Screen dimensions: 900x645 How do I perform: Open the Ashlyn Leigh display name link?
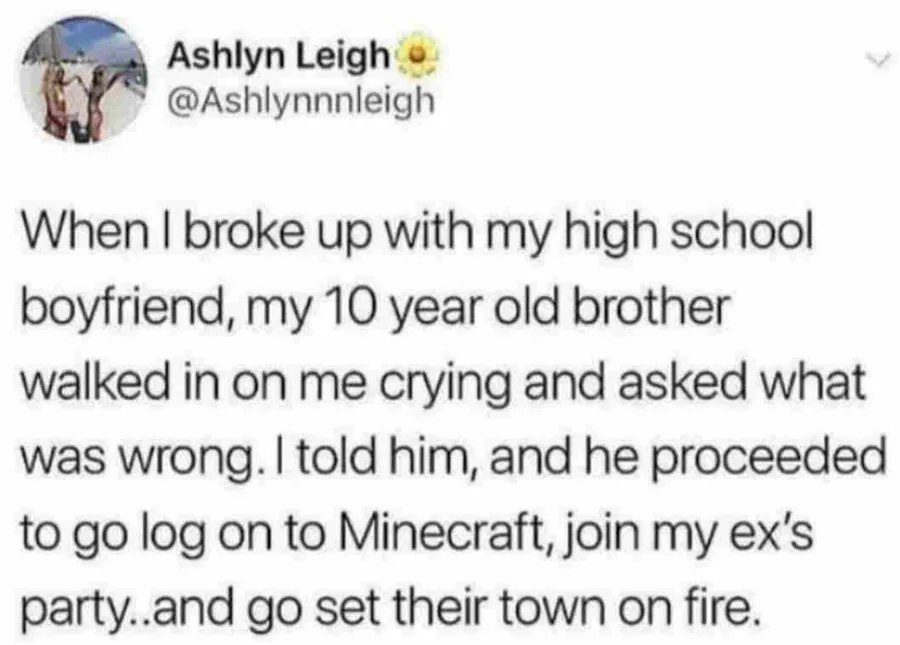pyautogui.click(x=278, y=56)
